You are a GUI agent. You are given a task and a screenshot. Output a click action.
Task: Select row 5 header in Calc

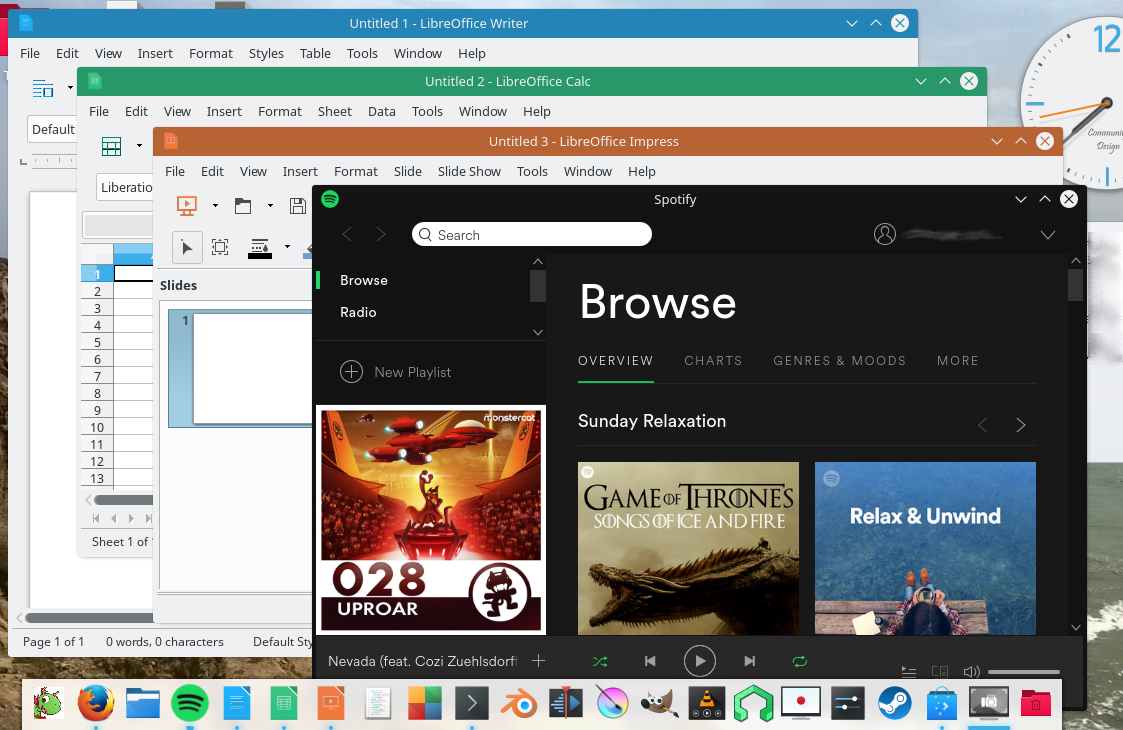click(97, 342)
